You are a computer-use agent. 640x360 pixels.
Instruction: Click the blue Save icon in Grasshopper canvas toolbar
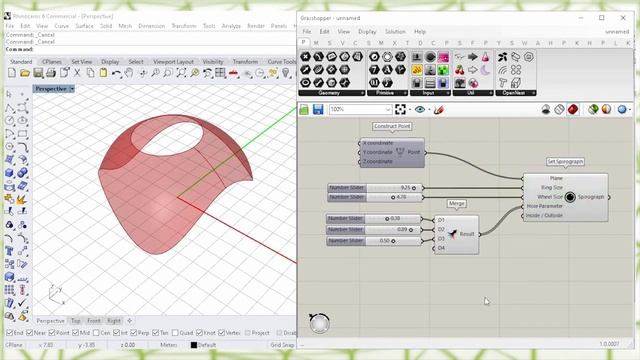[x=318, y=109]
